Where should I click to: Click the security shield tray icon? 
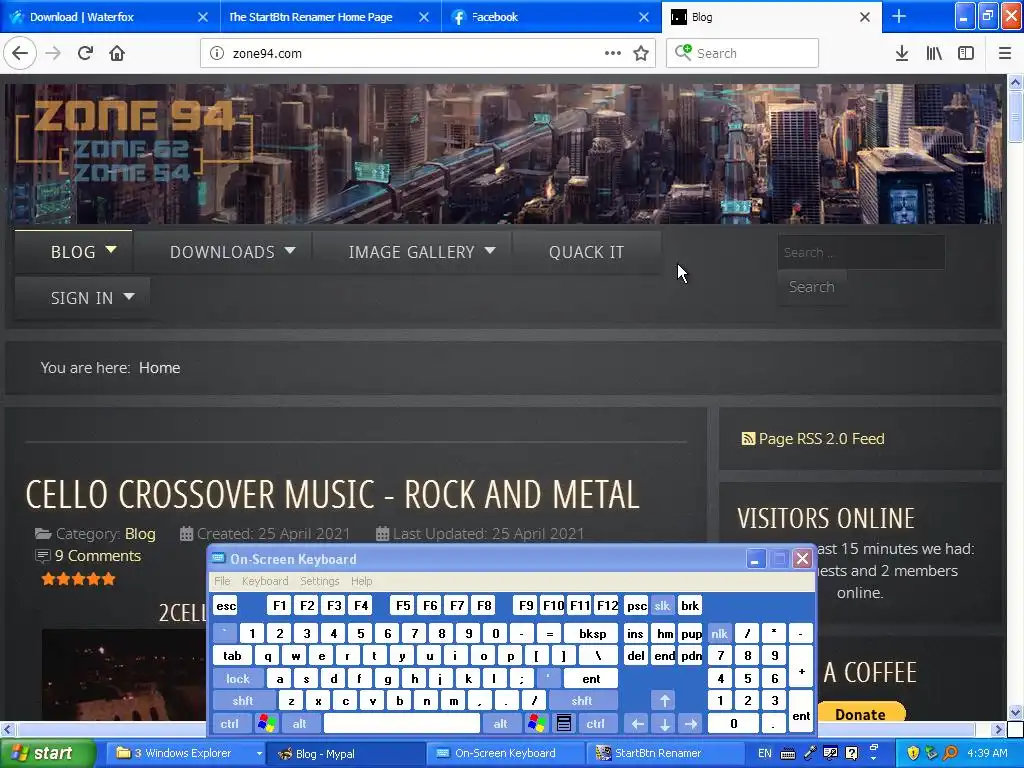point(913,753)
